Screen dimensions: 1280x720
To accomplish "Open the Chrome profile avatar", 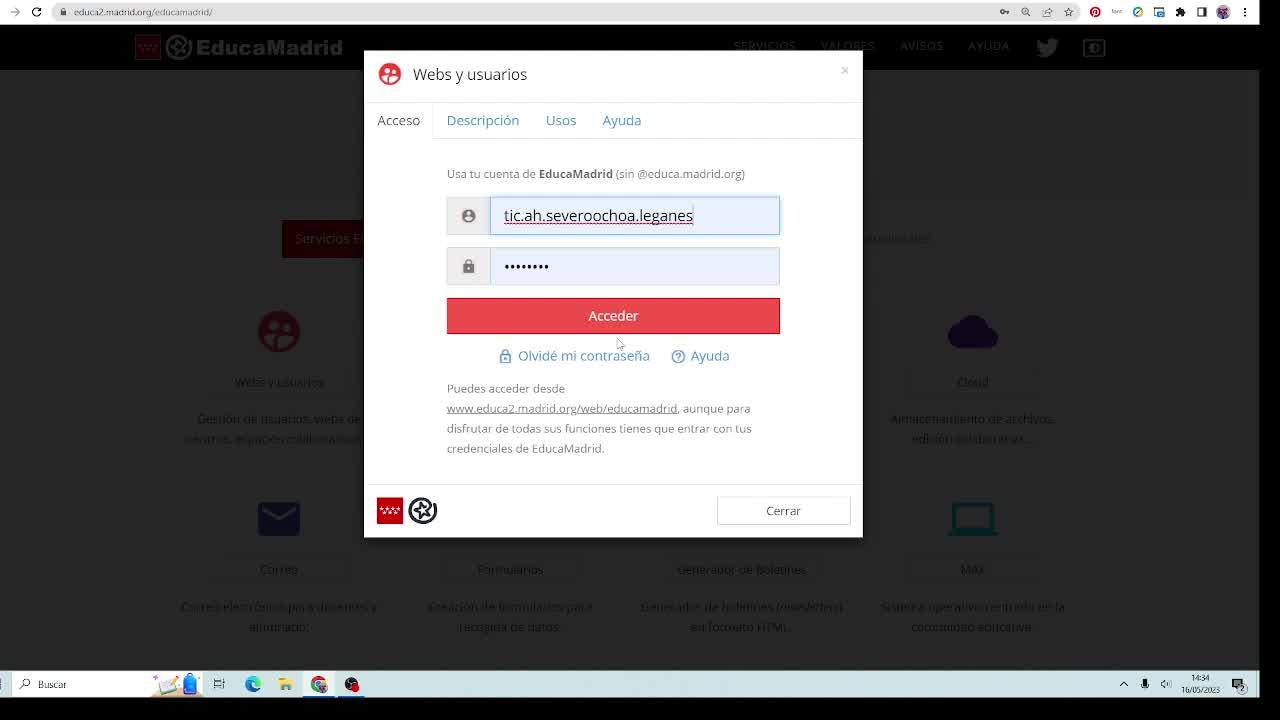I will (1223, 12).
